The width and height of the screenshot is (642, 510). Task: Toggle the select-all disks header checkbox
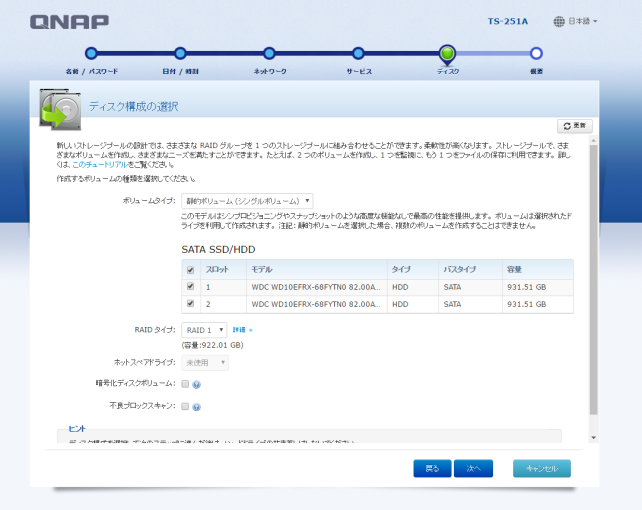click(190, 270)
